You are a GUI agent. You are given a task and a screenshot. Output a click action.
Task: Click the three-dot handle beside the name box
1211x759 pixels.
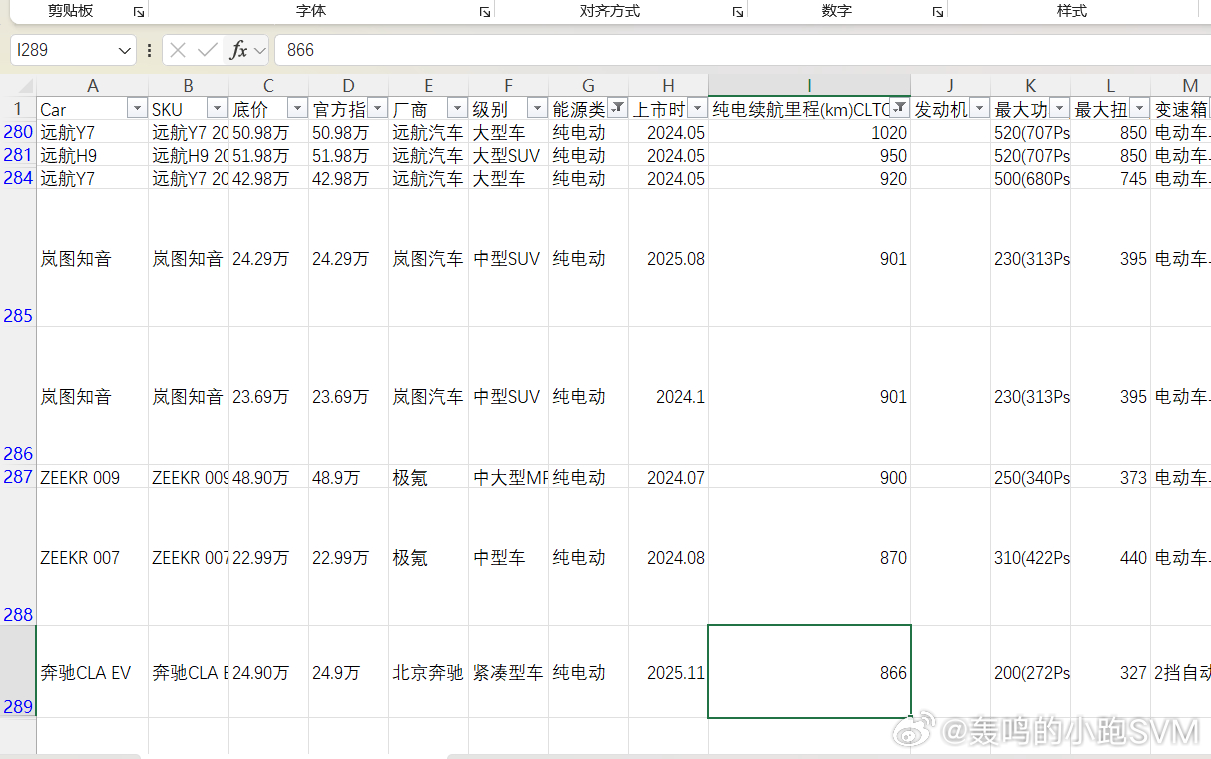click(x=149, y=50)
